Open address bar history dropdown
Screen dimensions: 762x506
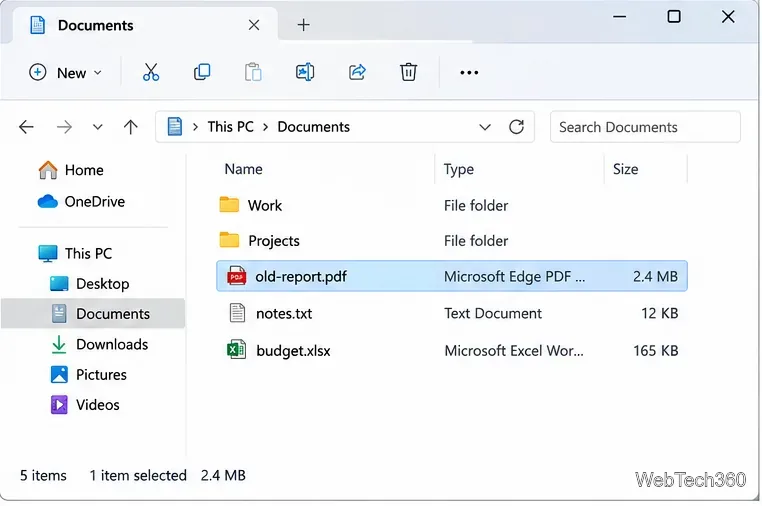(485, 127)
